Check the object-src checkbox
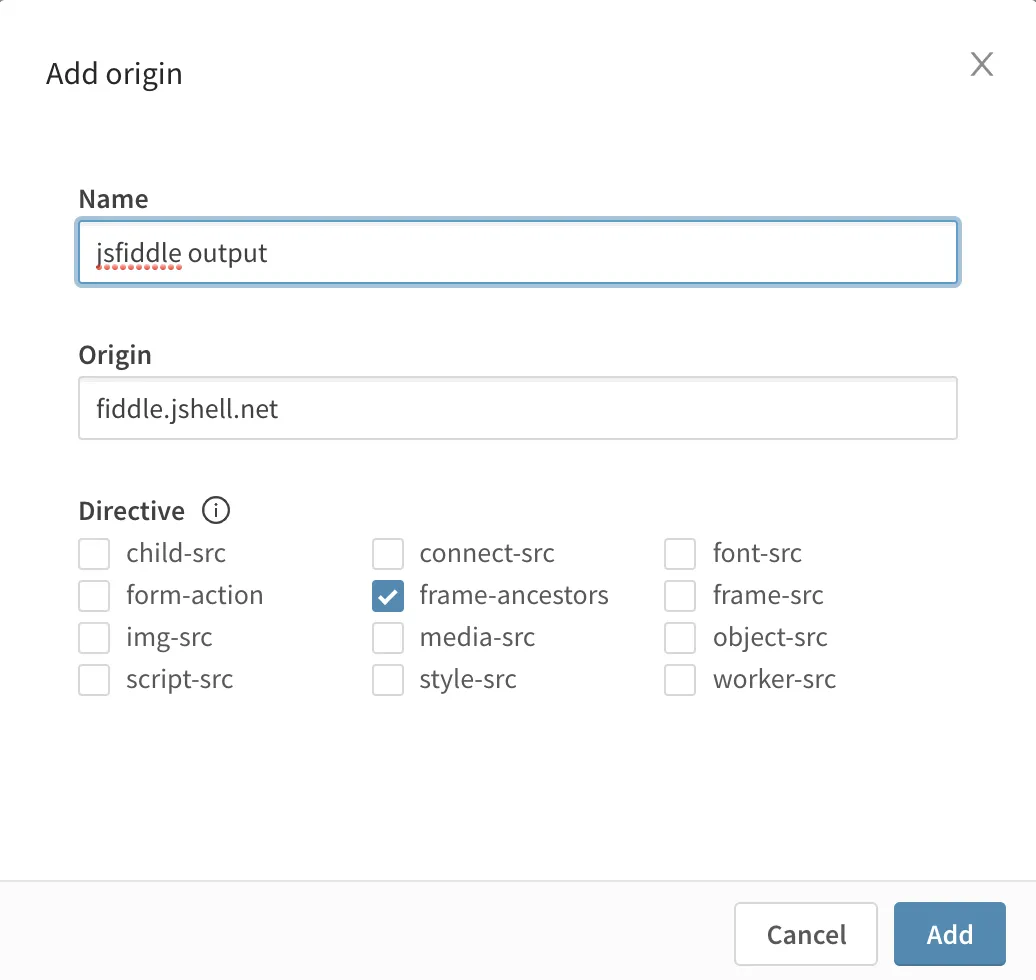Screen dimensions: 1036x980 click(x=679, y=637)
